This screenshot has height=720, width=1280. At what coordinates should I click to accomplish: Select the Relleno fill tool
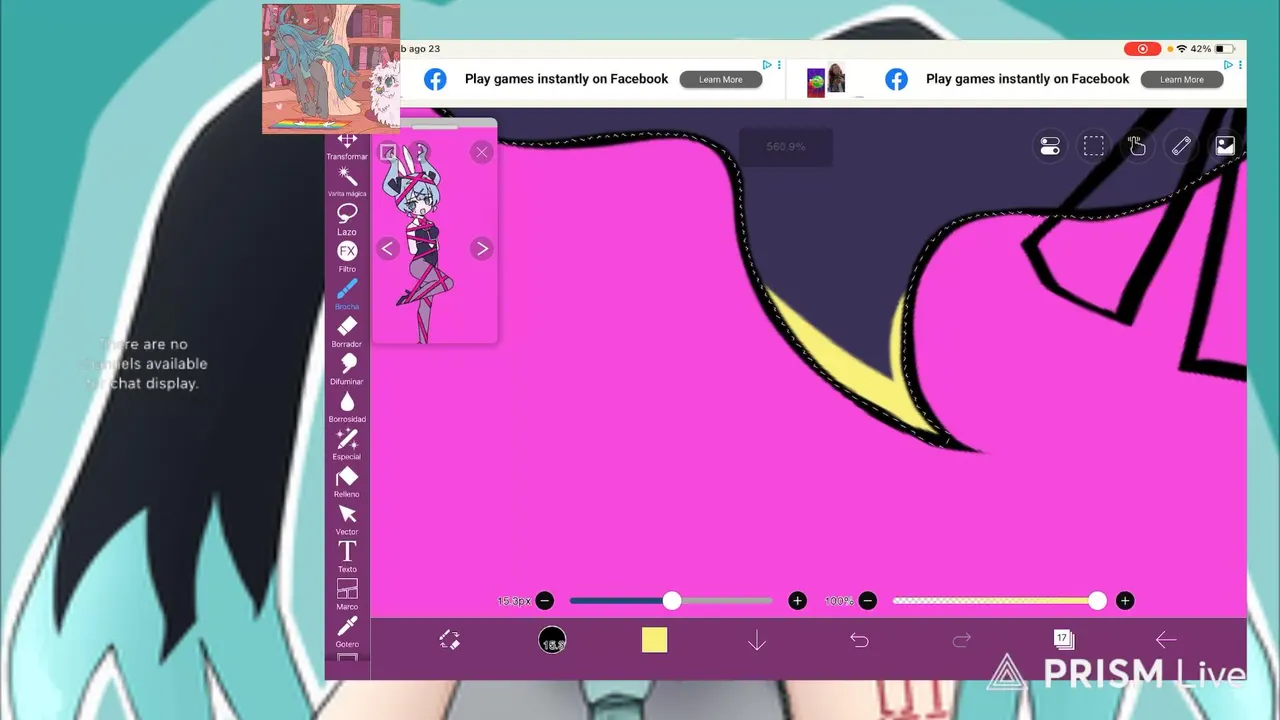[x=347, y=482]
